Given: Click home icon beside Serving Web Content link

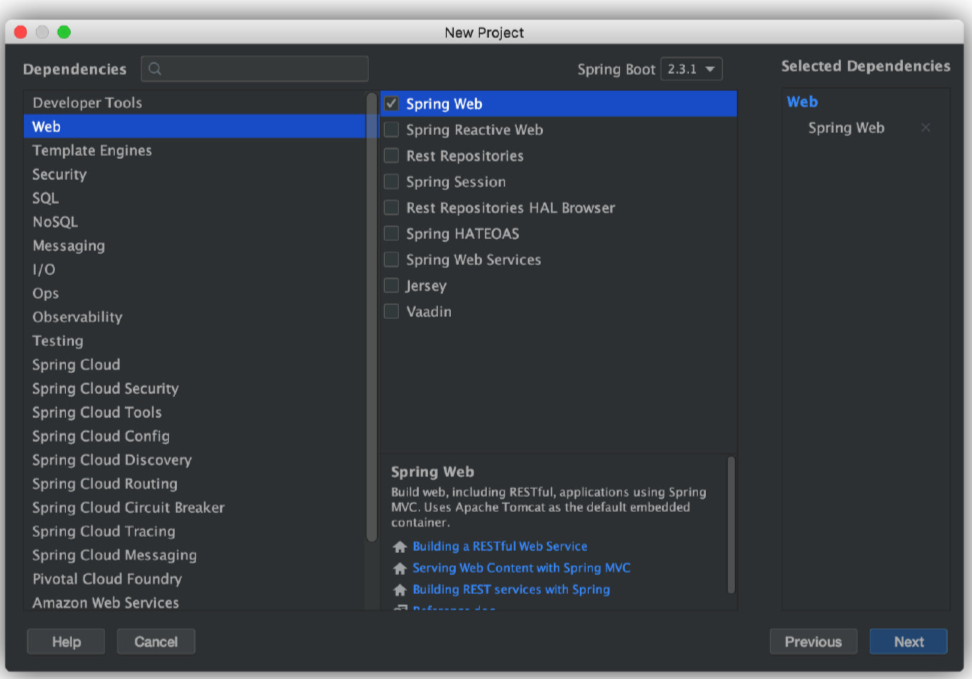Looking at the screenshot, I should (400, 568).
